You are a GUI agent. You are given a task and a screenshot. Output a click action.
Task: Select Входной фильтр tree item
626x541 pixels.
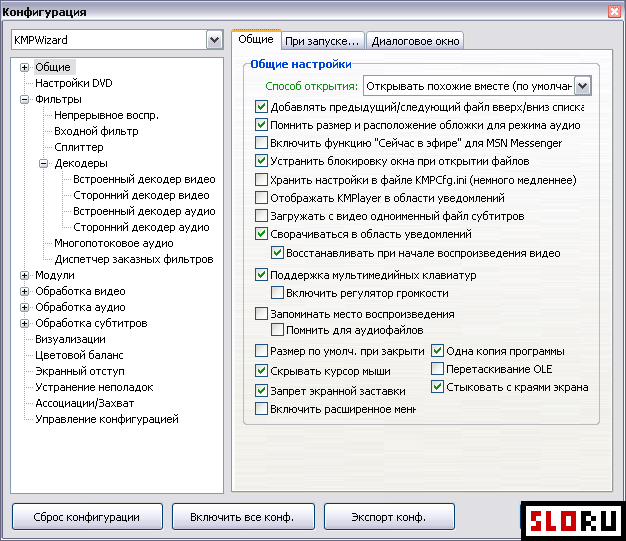pyautogui.click(x=96, y=131)
